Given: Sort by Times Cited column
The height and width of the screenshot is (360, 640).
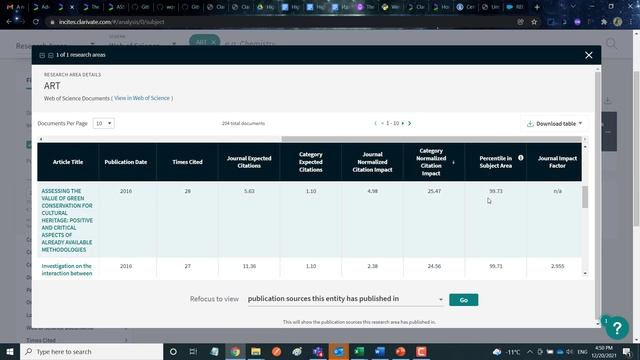Looking at the screenshot, I should click(x=187, y=162).
